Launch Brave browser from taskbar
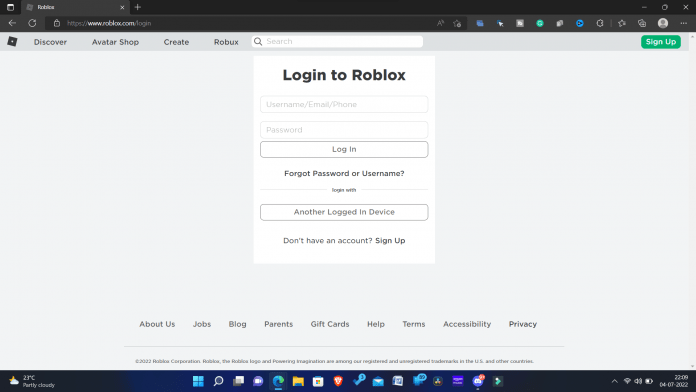This screenshot has height=392, width=696. (x=338, y=381)
